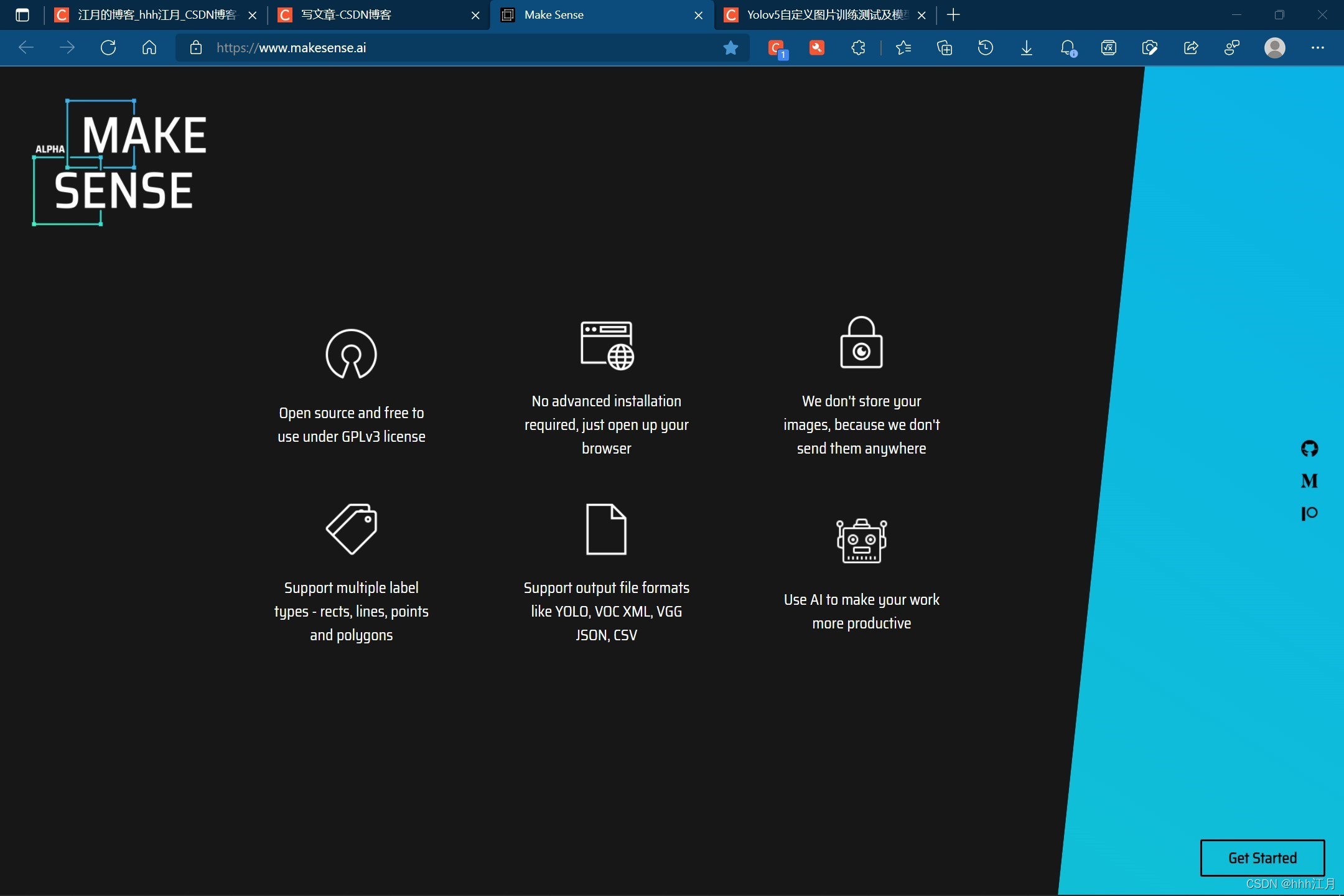Close the Yolov5 tab
The width and height of the screenshot is (1344, 896).
(x=922, y=16)
